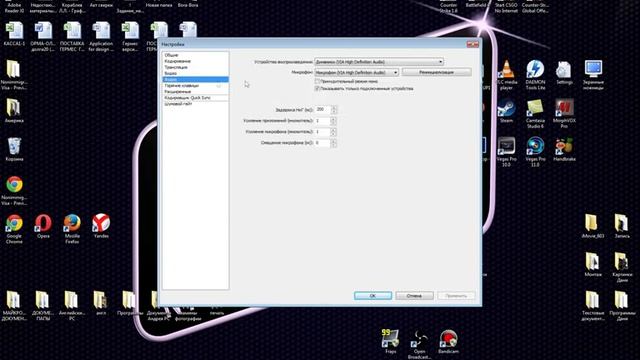Select the Америка folder icon
Viewport: 640px width, 360px height.
[13, 108]
